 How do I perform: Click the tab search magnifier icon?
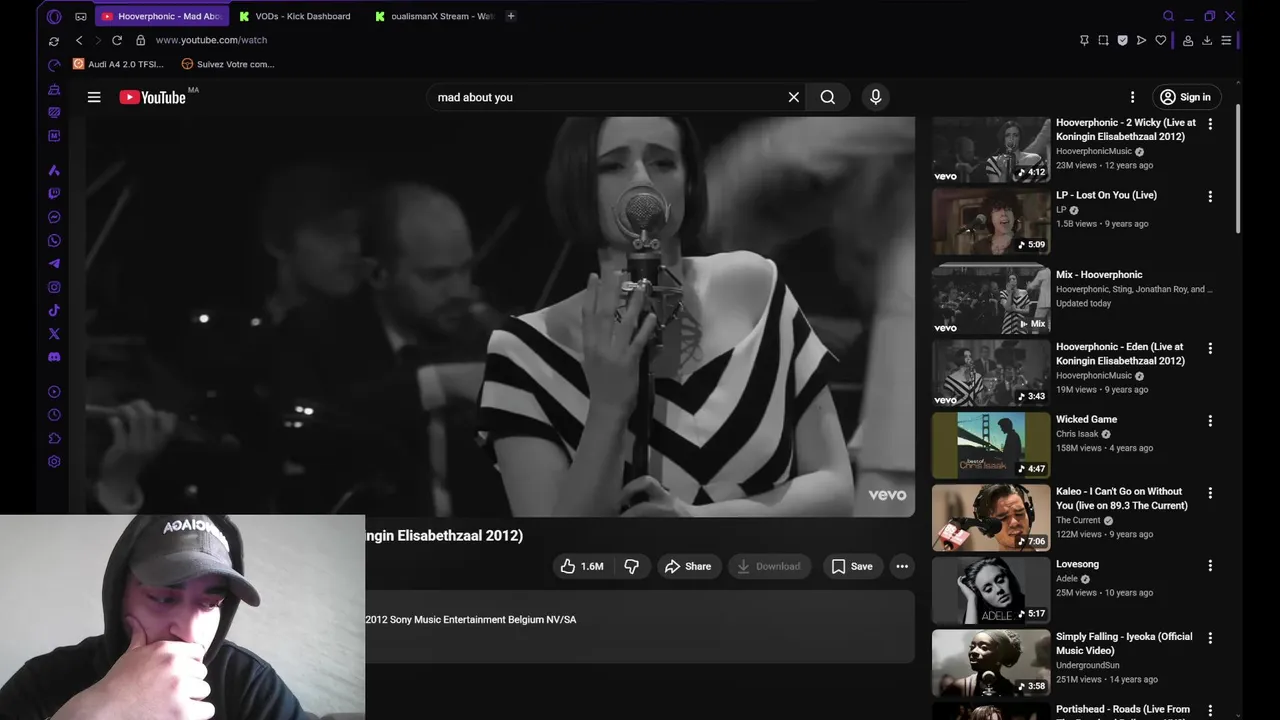click(x=1168, y=16)
